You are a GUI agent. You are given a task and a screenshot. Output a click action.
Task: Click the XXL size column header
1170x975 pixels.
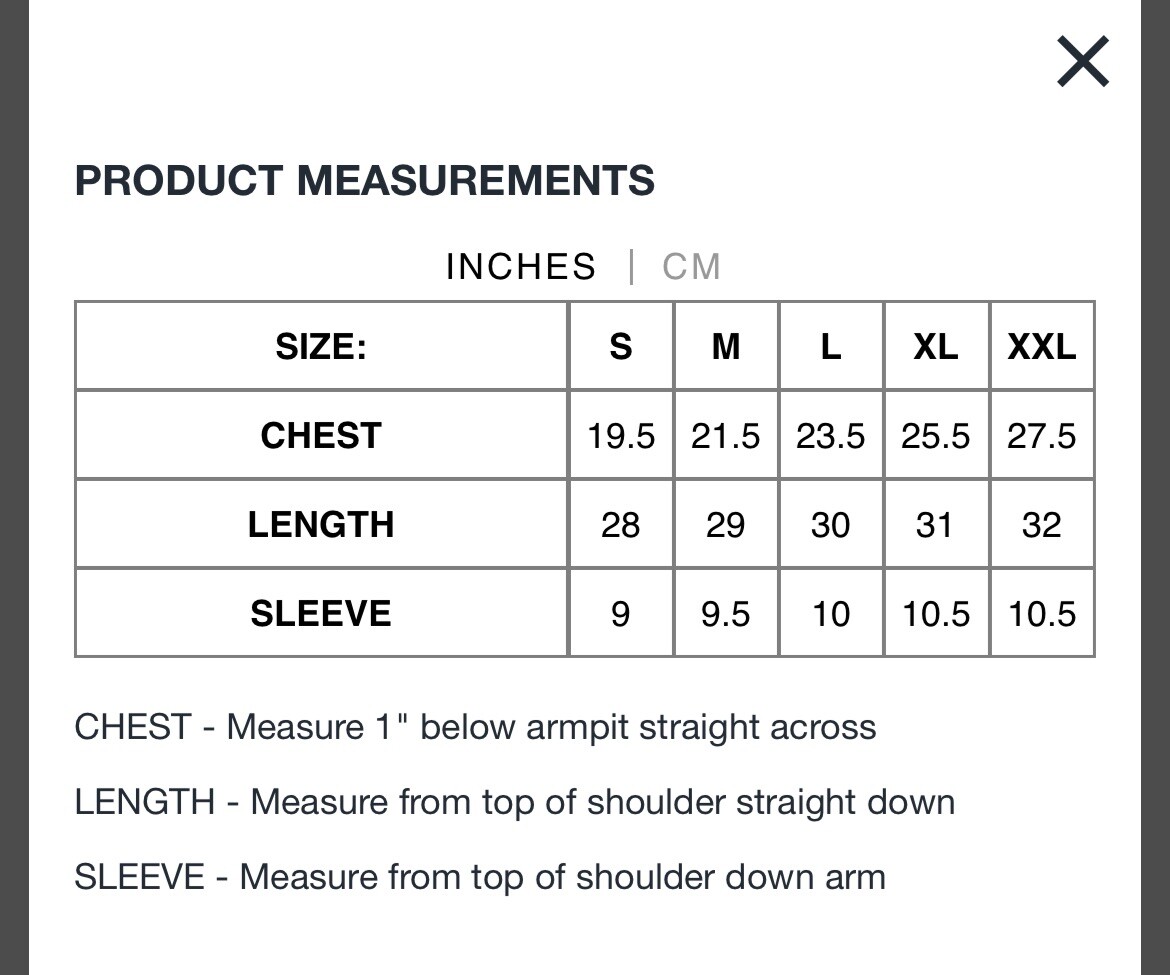click(1042, 347)
